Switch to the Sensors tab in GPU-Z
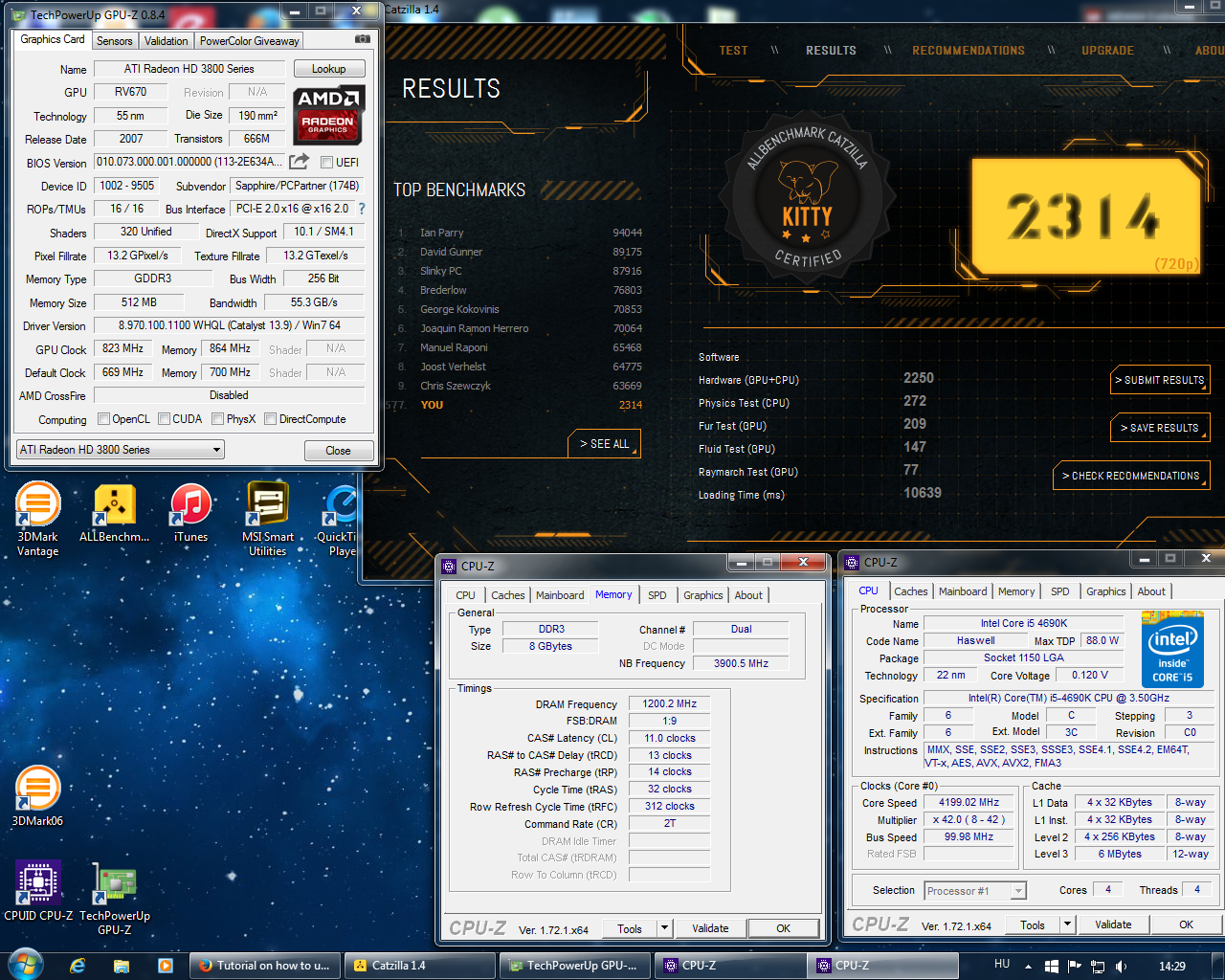Viewport: 1225px width, 980px height. 115,41
